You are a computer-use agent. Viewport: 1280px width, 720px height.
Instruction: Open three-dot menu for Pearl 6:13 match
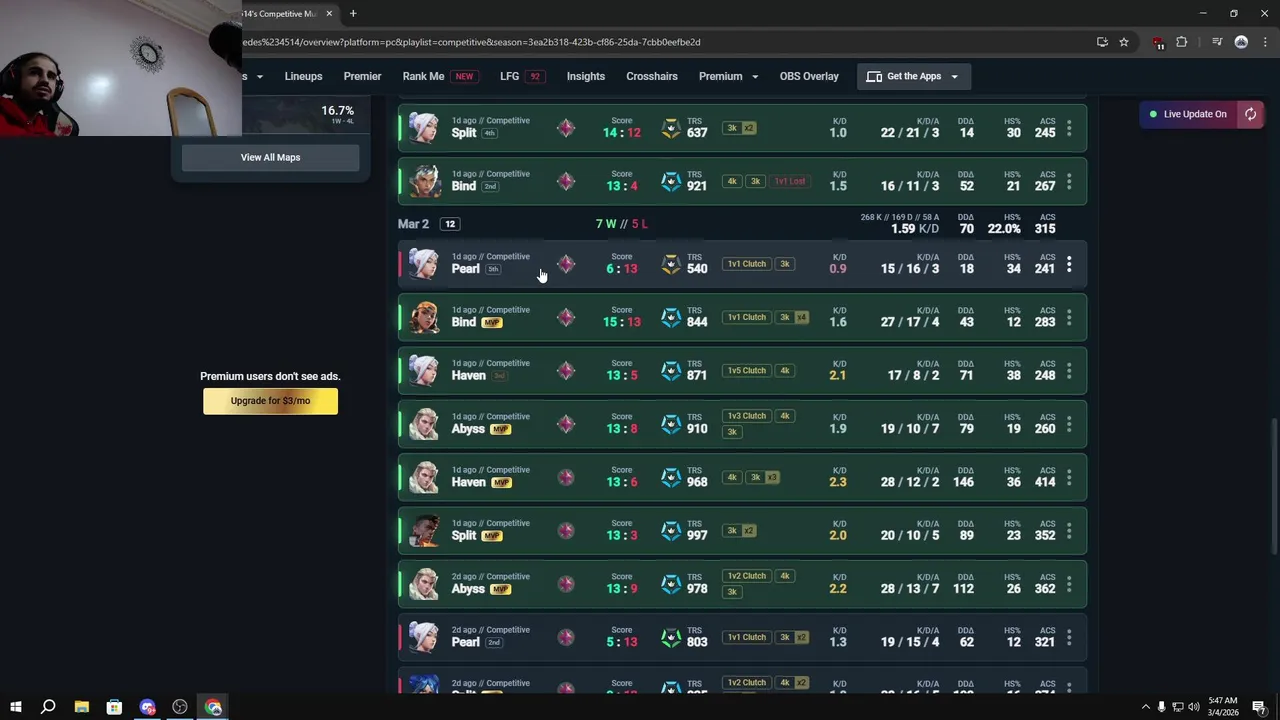1069,264
